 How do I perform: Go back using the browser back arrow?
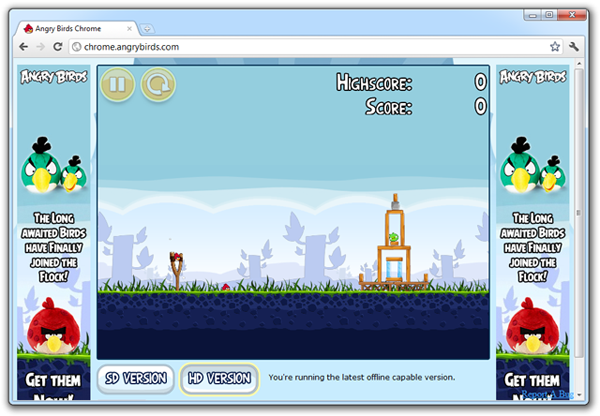tap(23, 47)
